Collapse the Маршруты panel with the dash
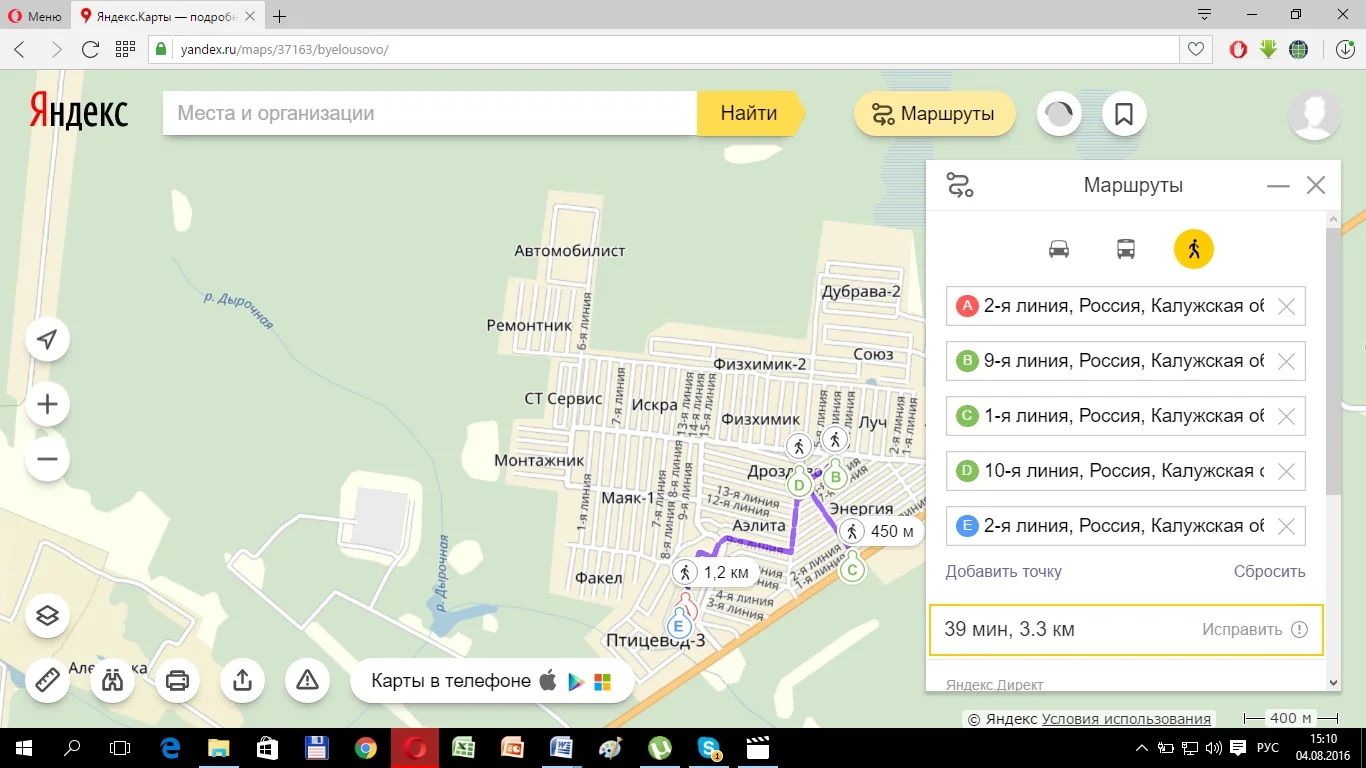Image resolution: width=1366 pixels, height=768 pixels. tap(1278, 186)
